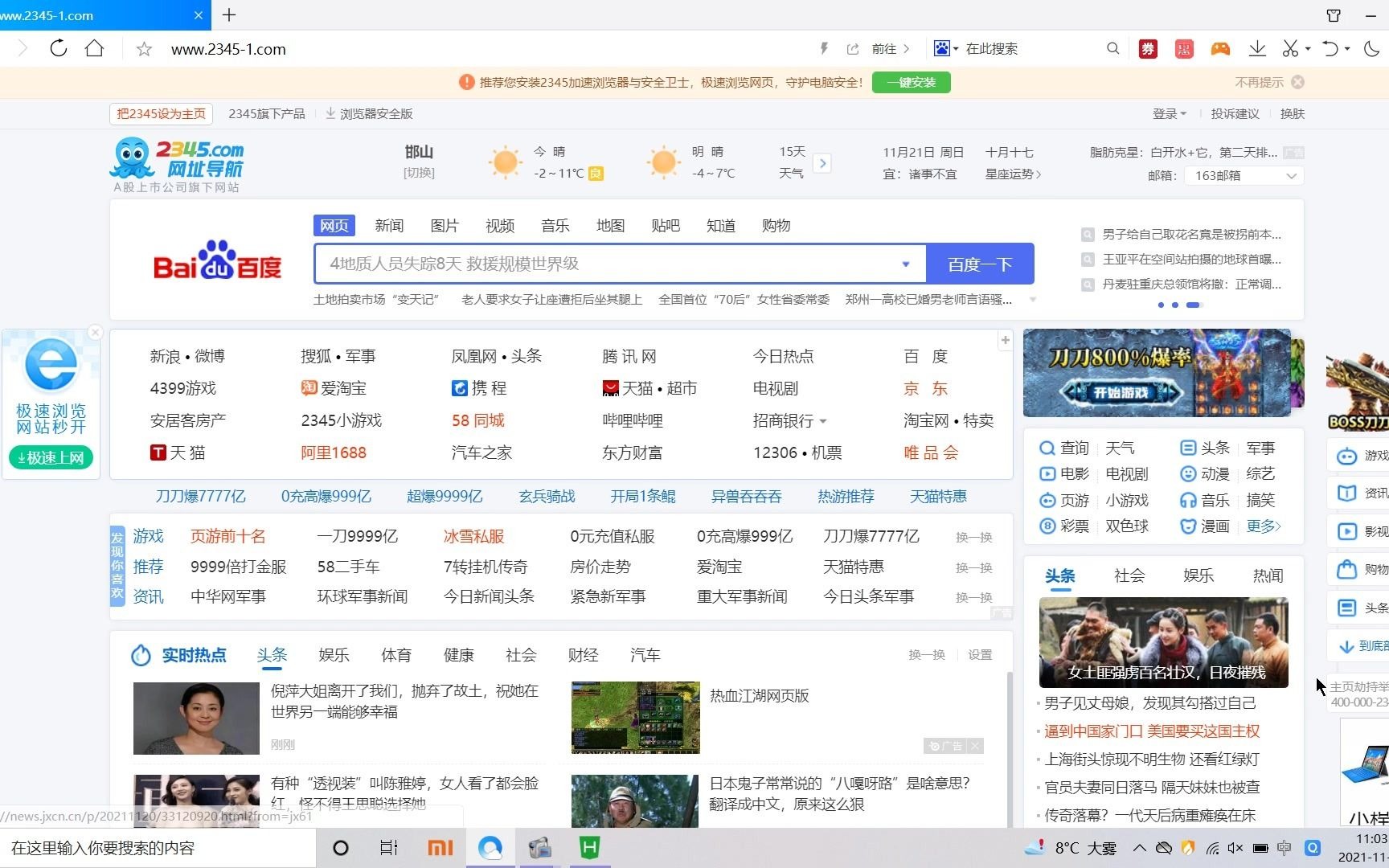1389x868 pixels.
Task: Select the 图片 Baidu search tab
Action: click(445, 225)
